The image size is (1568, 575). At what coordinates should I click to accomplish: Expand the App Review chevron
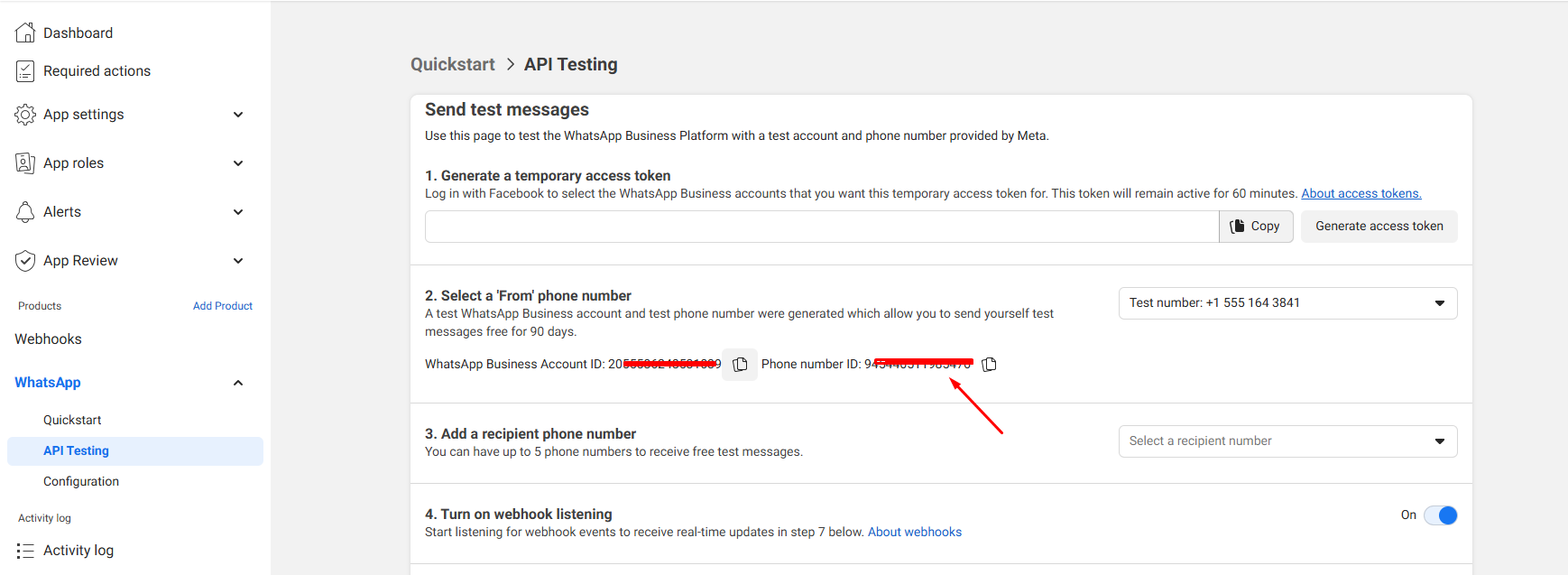tap(238, 261)
